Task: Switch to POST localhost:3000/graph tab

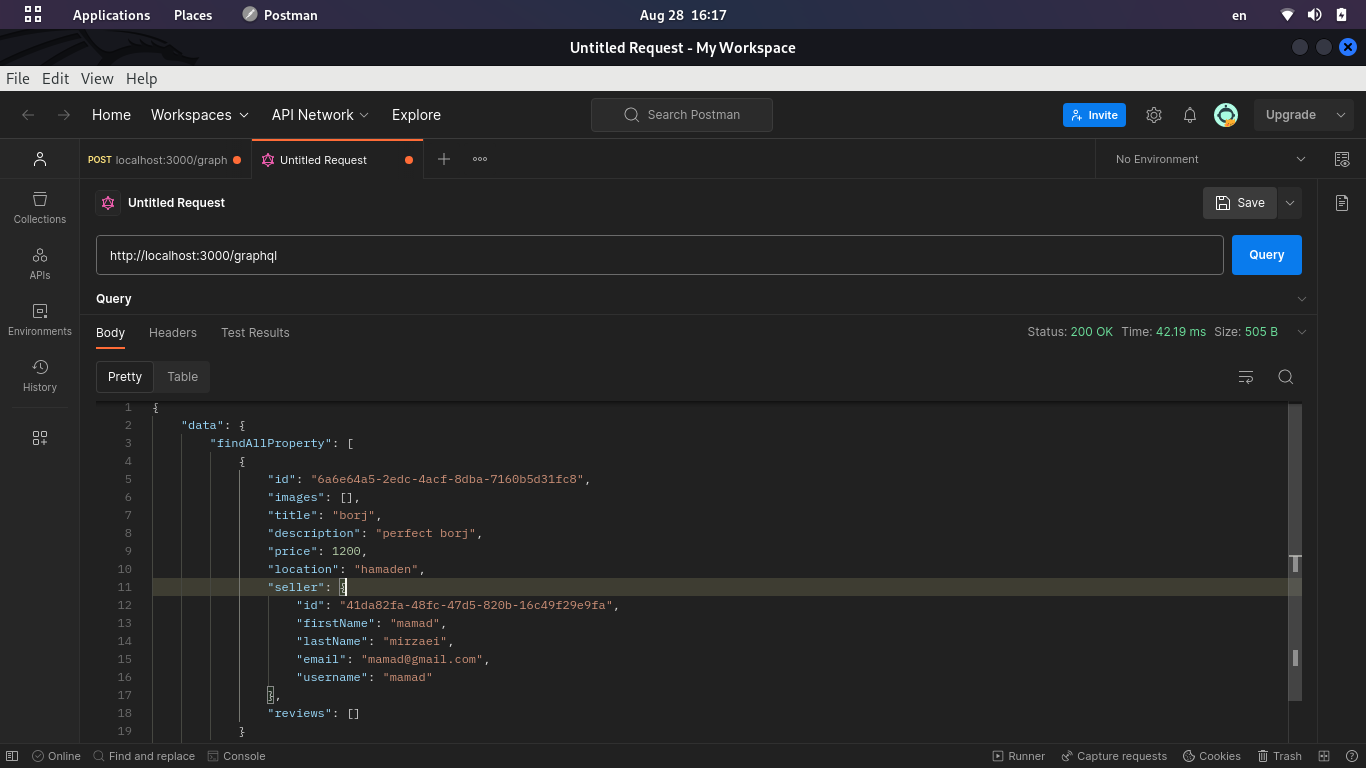Action: [x=165, y=159]
